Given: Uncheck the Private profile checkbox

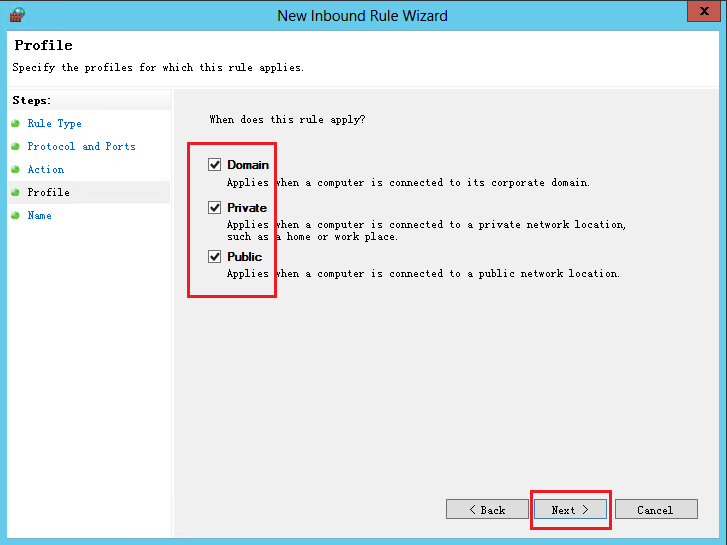Looking at the screenshot, I should click(214, 207).
